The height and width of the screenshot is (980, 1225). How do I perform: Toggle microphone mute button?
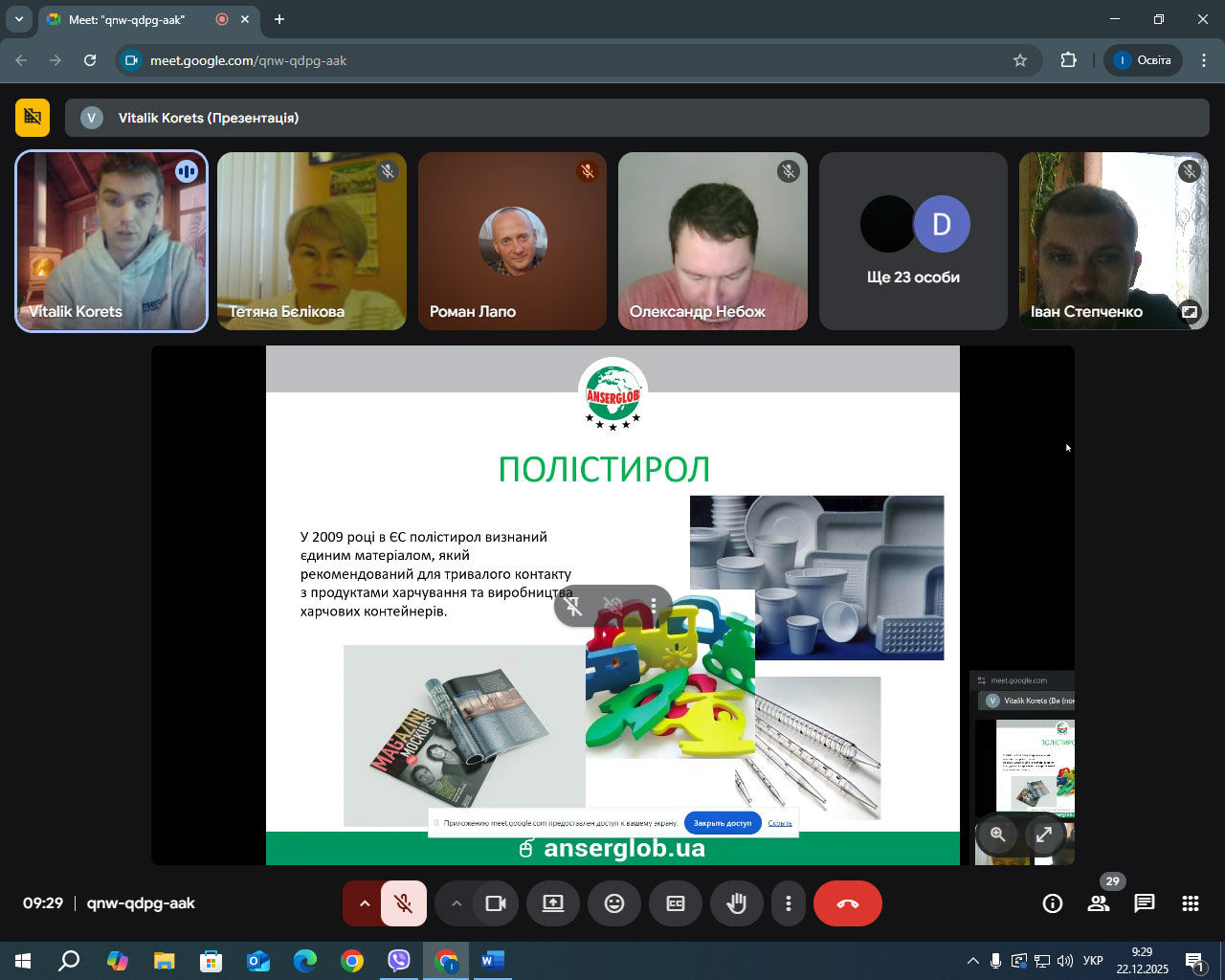(404, 903)
